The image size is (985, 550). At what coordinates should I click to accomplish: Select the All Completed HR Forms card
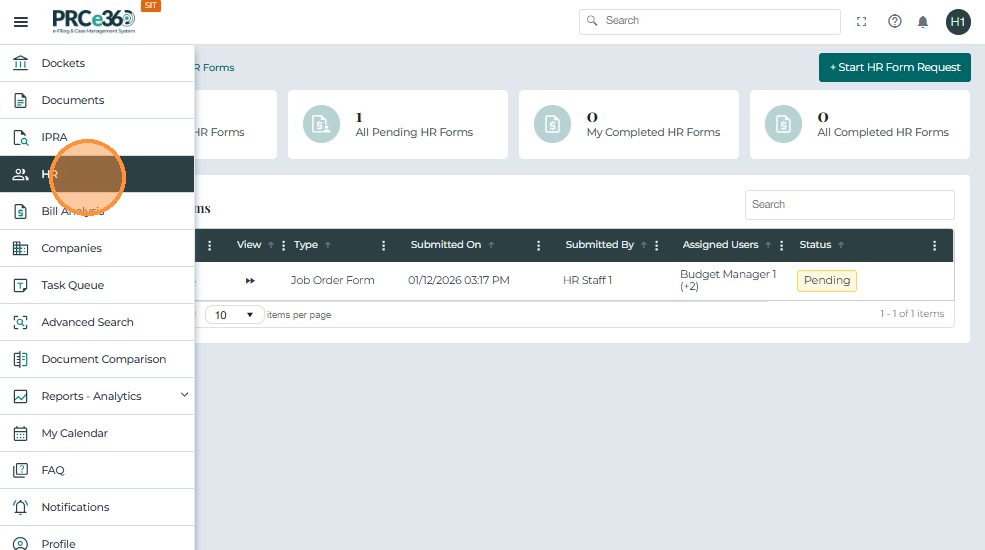860,124
